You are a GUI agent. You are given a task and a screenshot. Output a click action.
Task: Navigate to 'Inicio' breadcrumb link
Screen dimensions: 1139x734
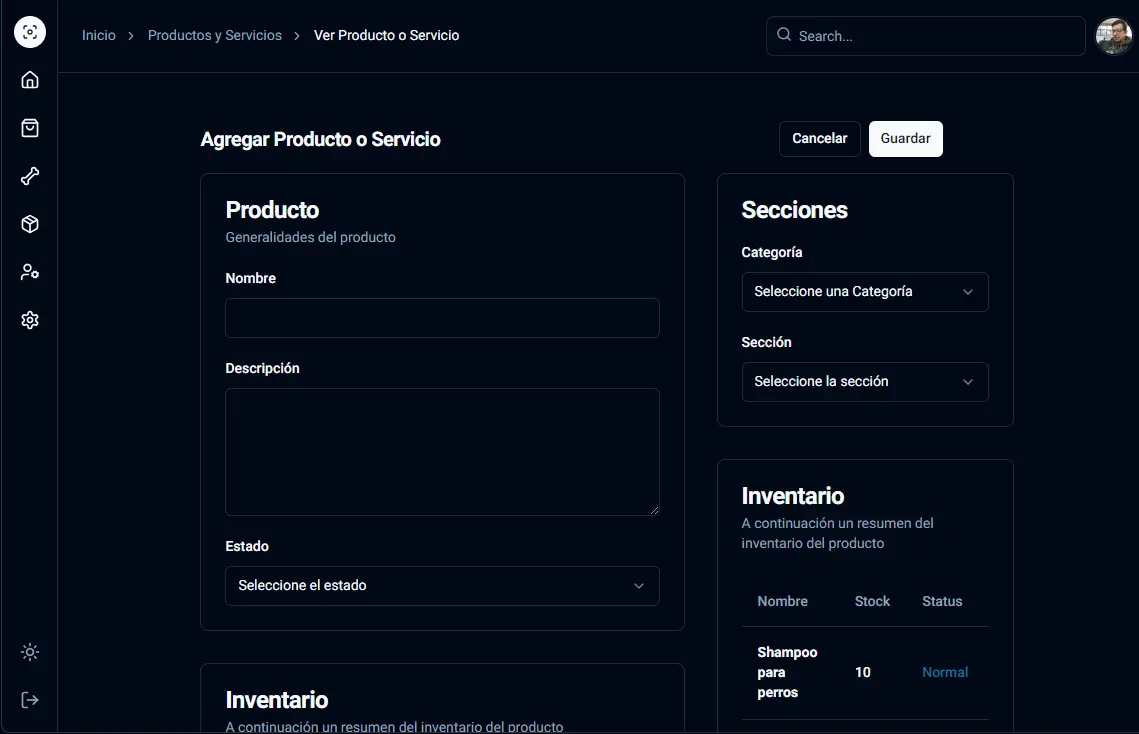[98, 34]
